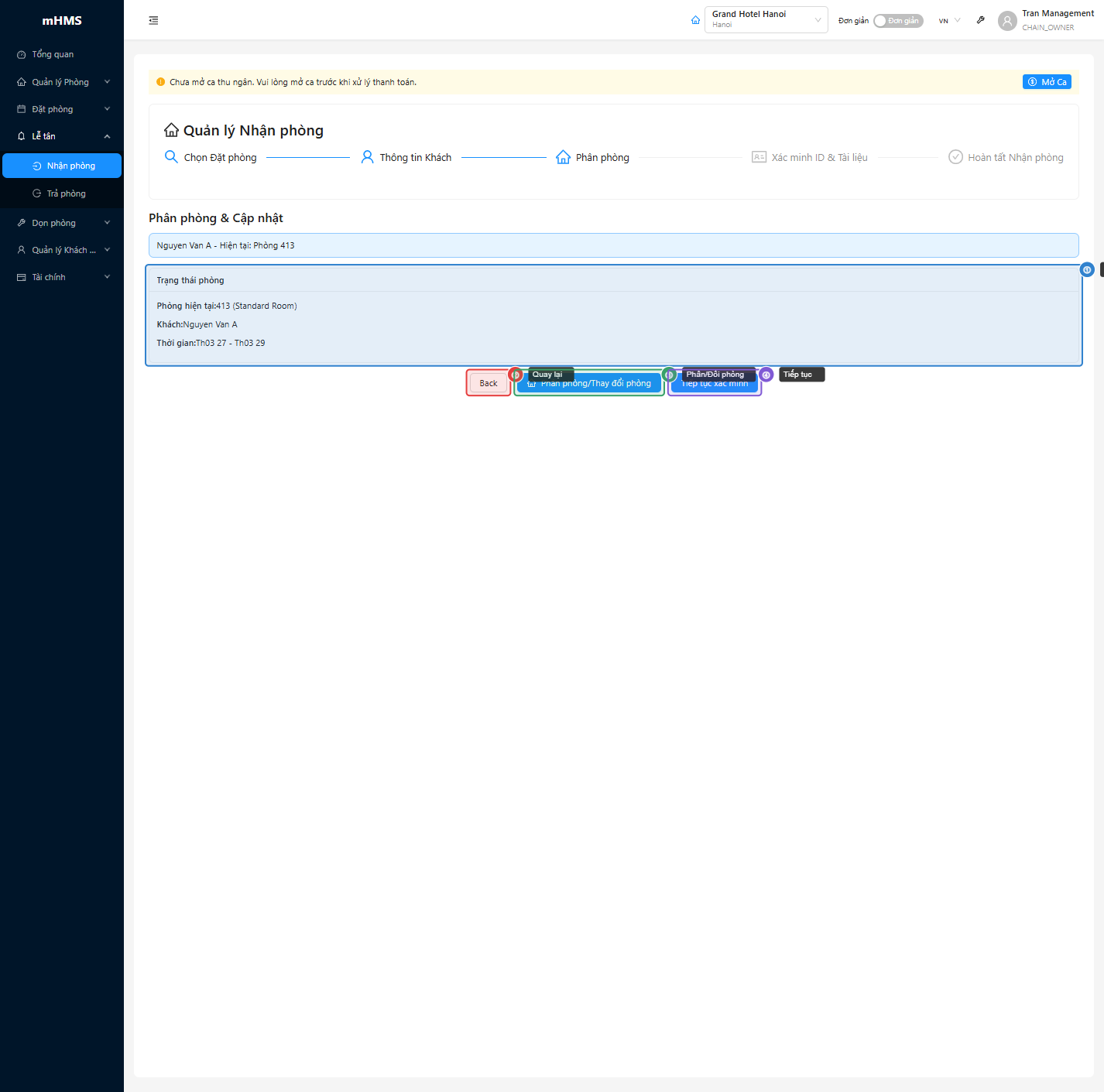Open the Grand Hotel Hanoi selector dropdown
1104x1092 pixels.
pos(765,20)
